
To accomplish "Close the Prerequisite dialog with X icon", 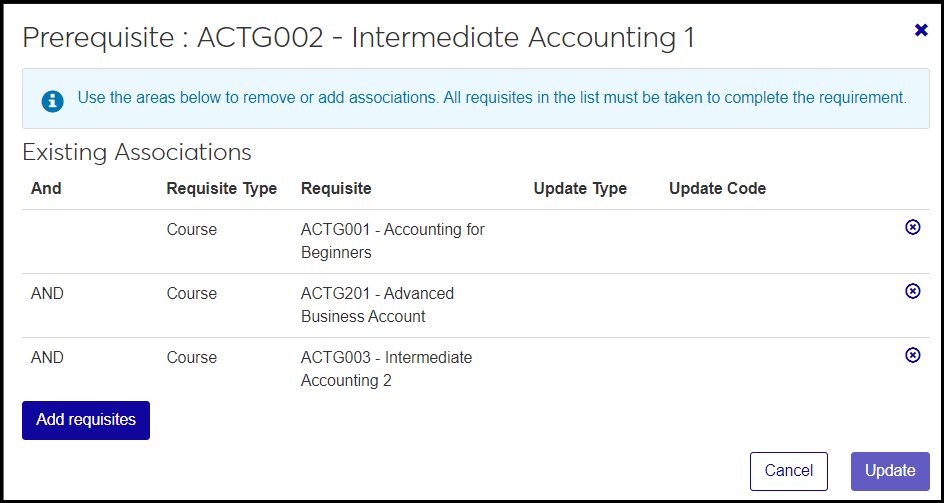I will tap(921, 30).
